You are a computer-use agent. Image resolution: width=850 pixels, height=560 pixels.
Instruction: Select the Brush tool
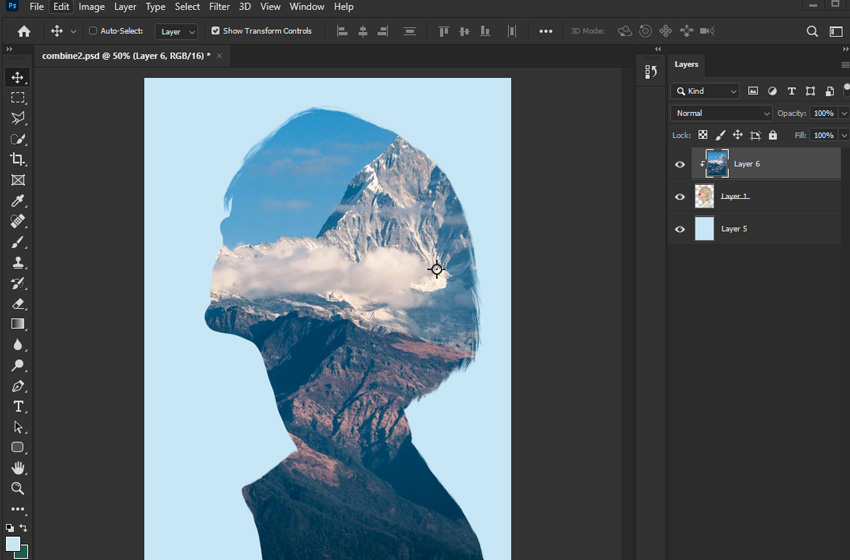pyautogui.click(x=17, y=242)
